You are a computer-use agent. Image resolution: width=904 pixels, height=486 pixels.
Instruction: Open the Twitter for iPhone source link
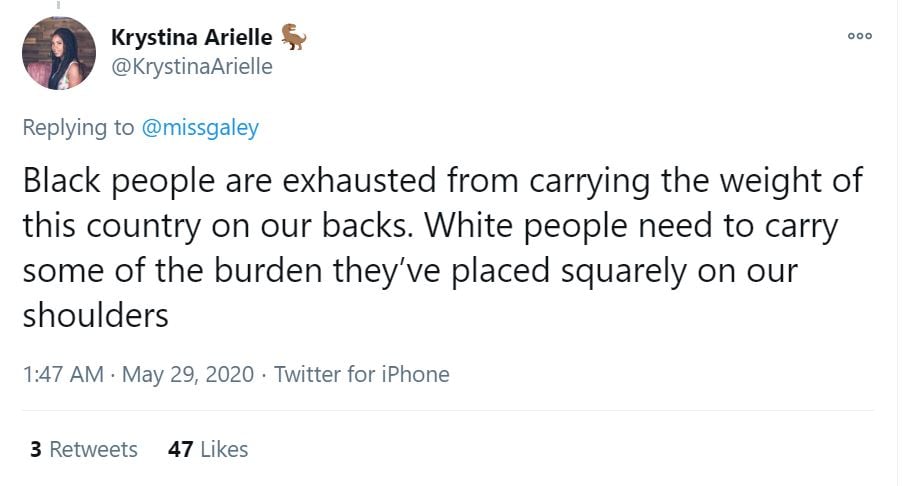(x=361, y=374)
